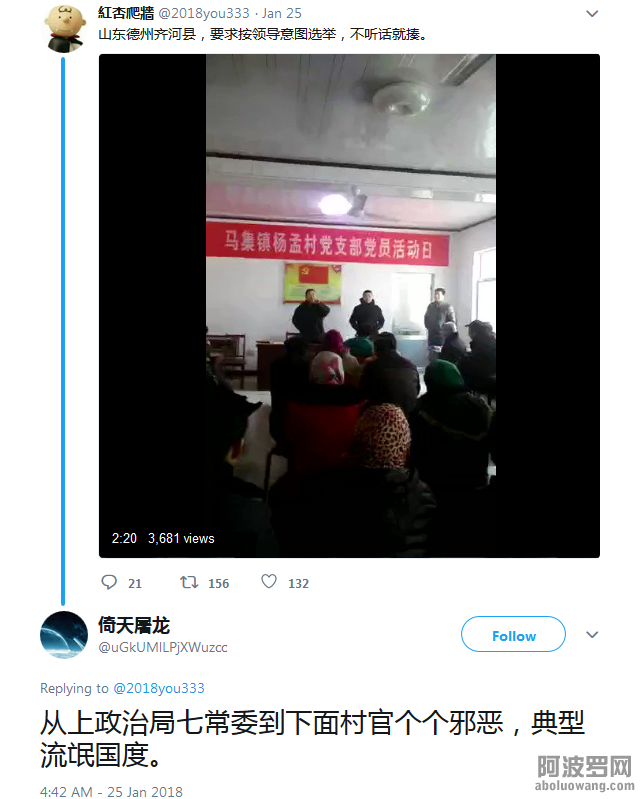Open the Jan 25 tweet date

(282, 13)
